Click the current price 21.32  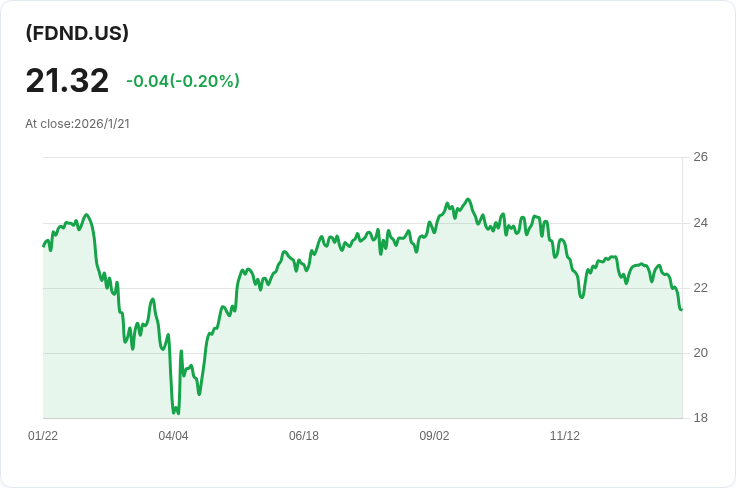tap(67, 80)
